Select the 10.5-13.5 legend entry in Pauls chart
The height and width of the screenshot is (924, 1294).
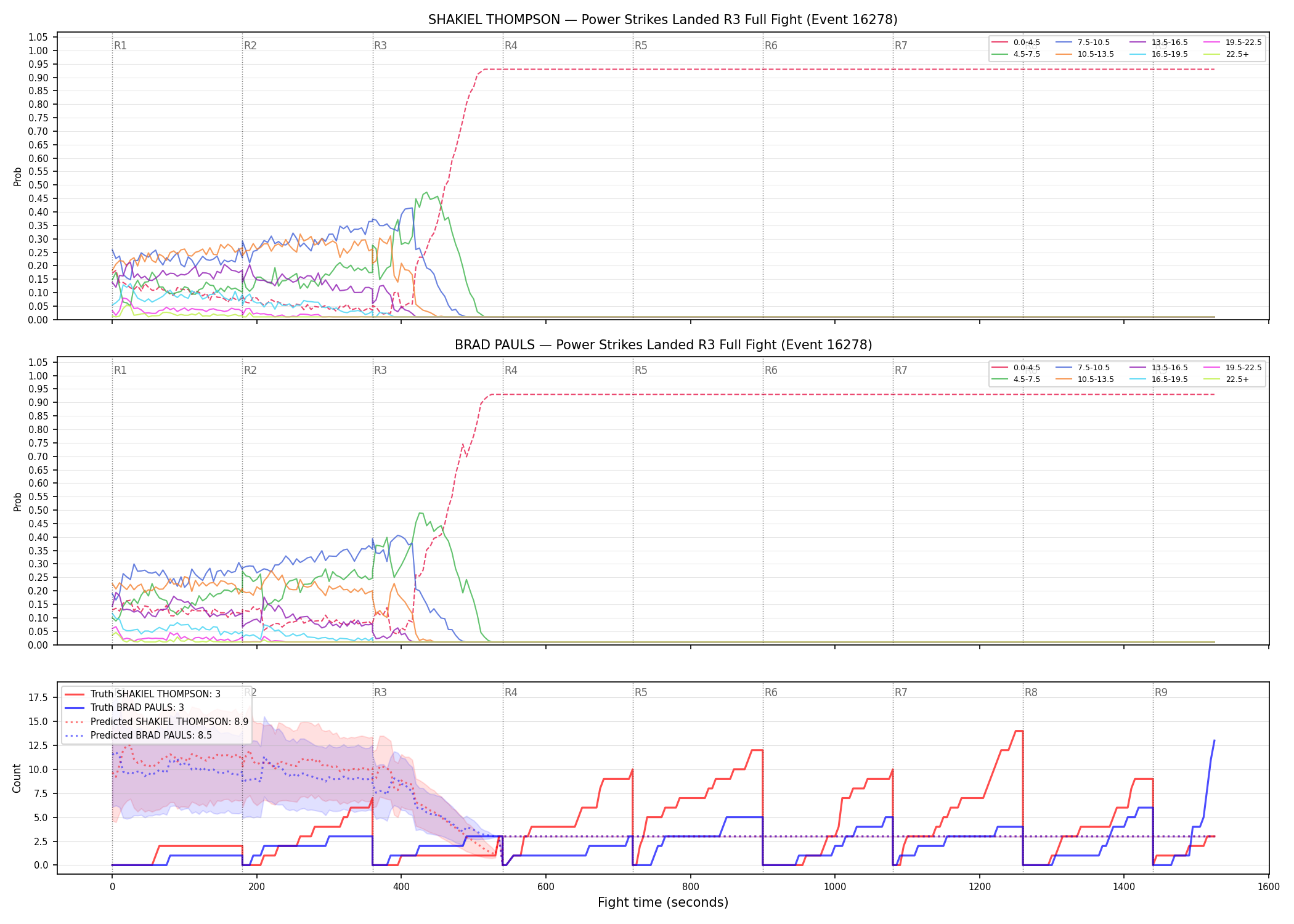click(x=1085, y=379)
